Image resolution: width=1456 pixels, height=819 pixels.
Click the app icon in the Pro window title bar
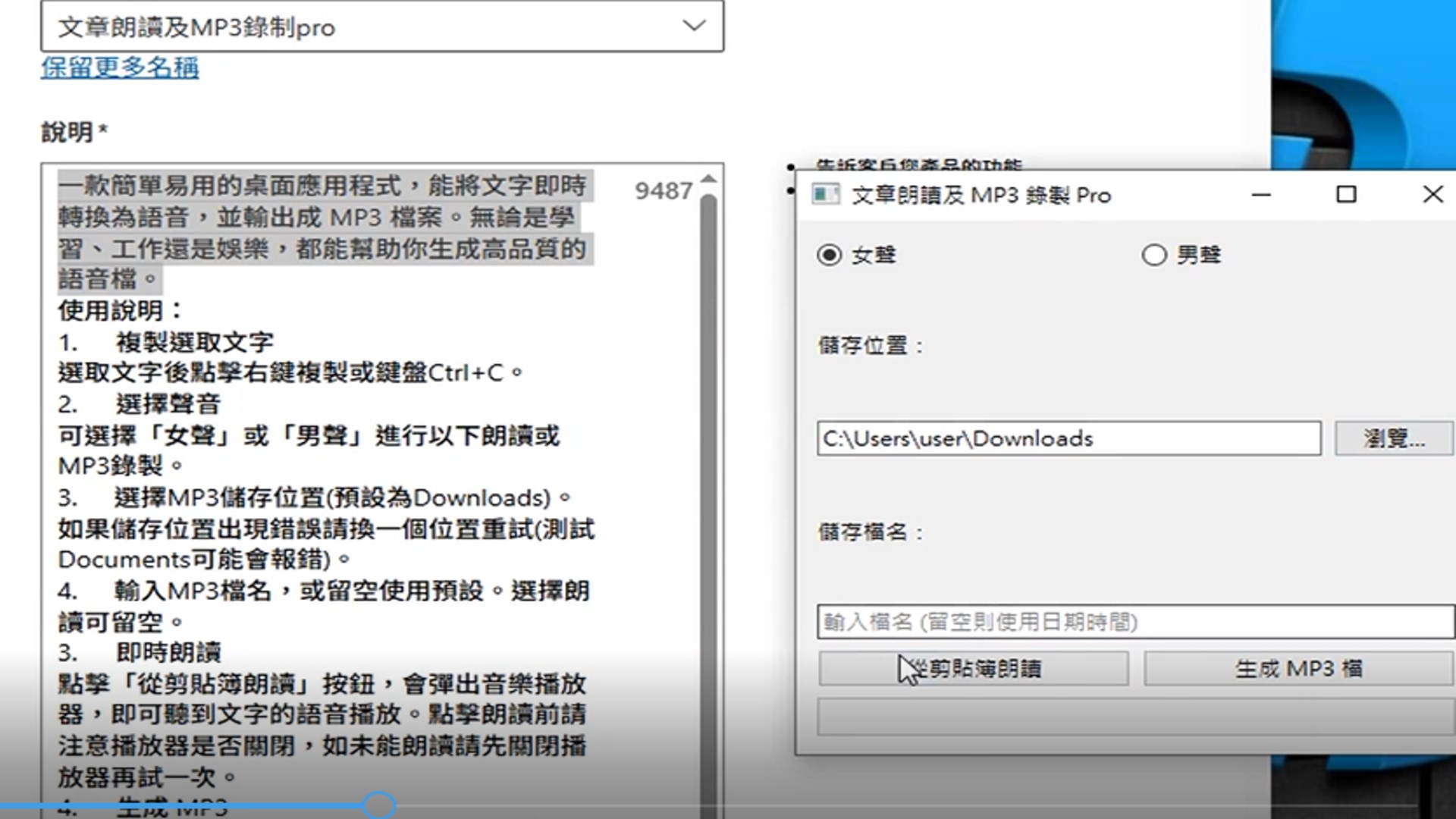(825, 195)
